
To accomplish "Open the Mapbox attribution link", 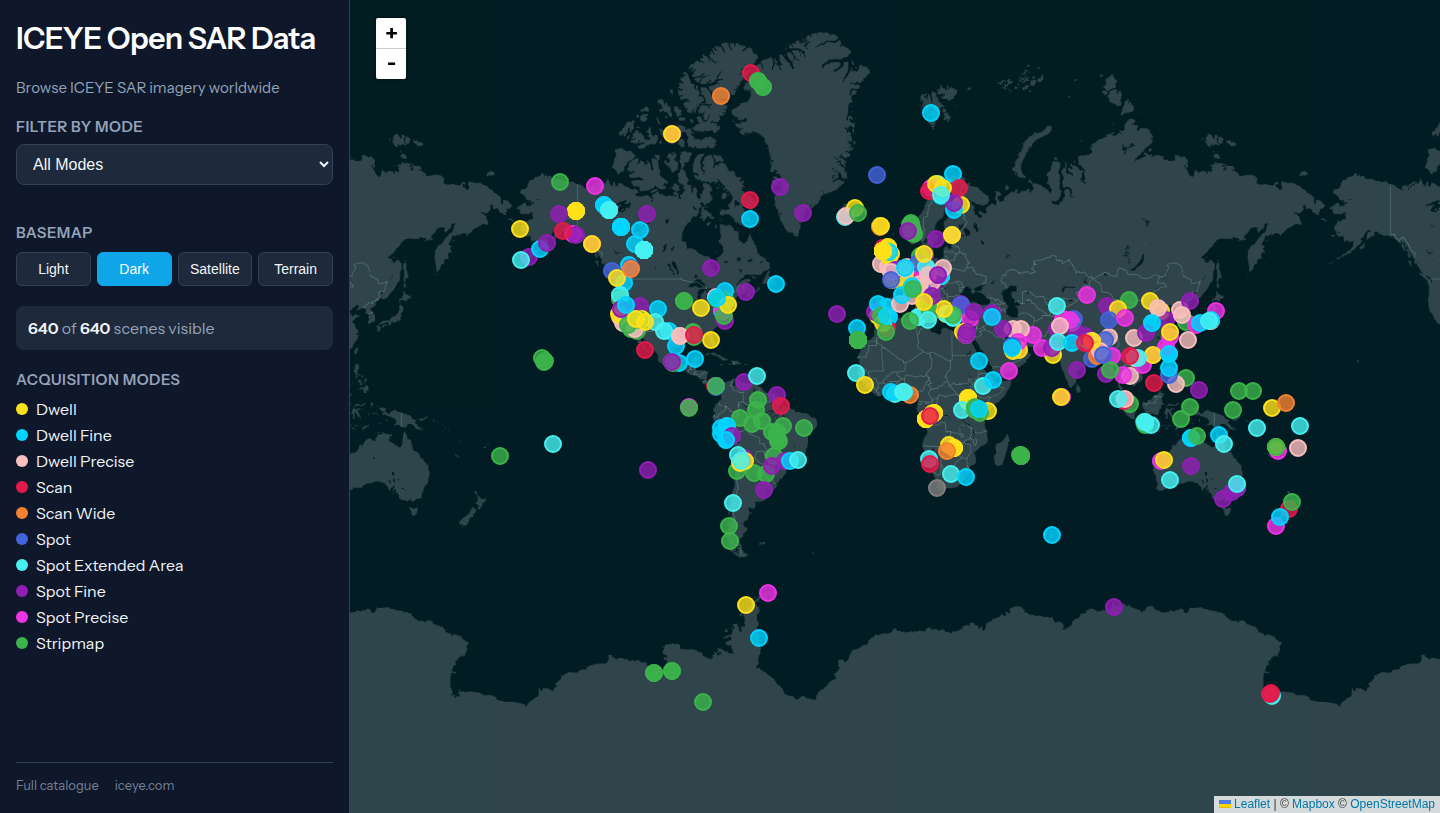I will click(x=1313, y=804).
